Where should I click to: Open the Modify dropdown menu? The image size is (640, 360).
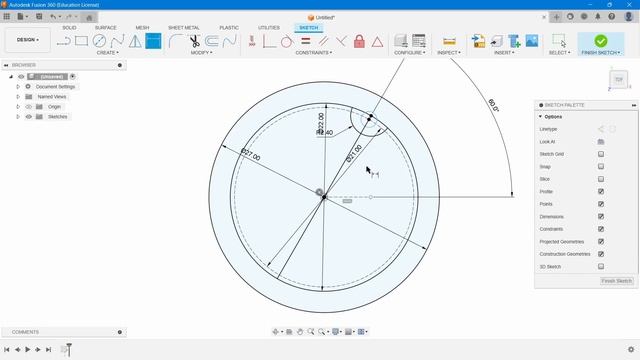201,53
